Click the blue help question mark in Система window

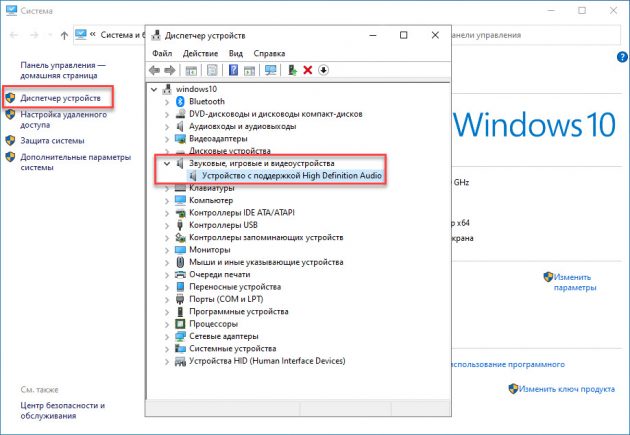point(622,57)
